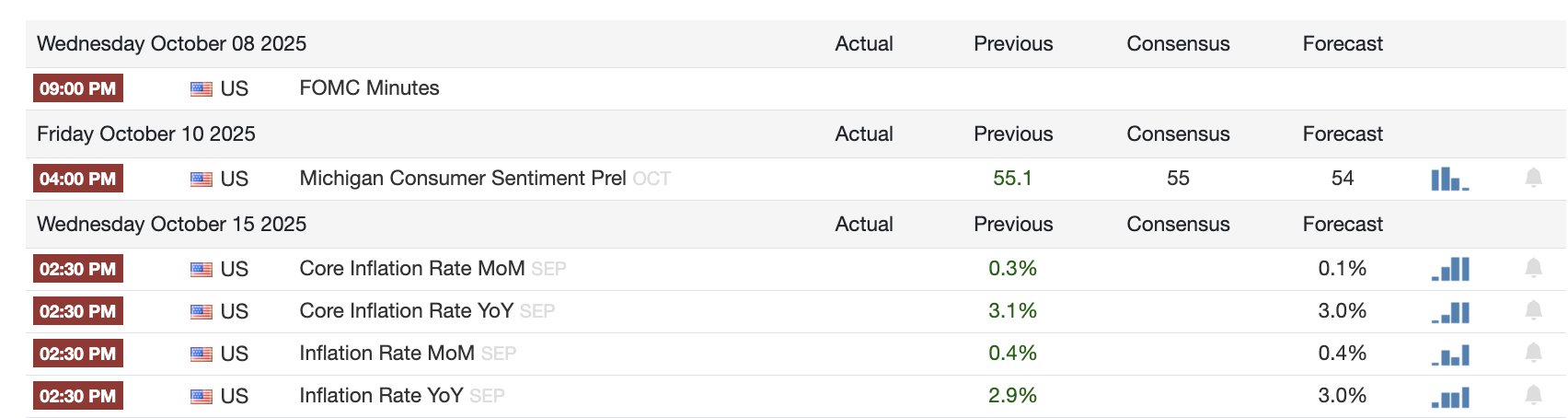The image size is (1568, 418).
Task: Open chart icon for Inflation Rate YoY
Action: coord(1451,397)
